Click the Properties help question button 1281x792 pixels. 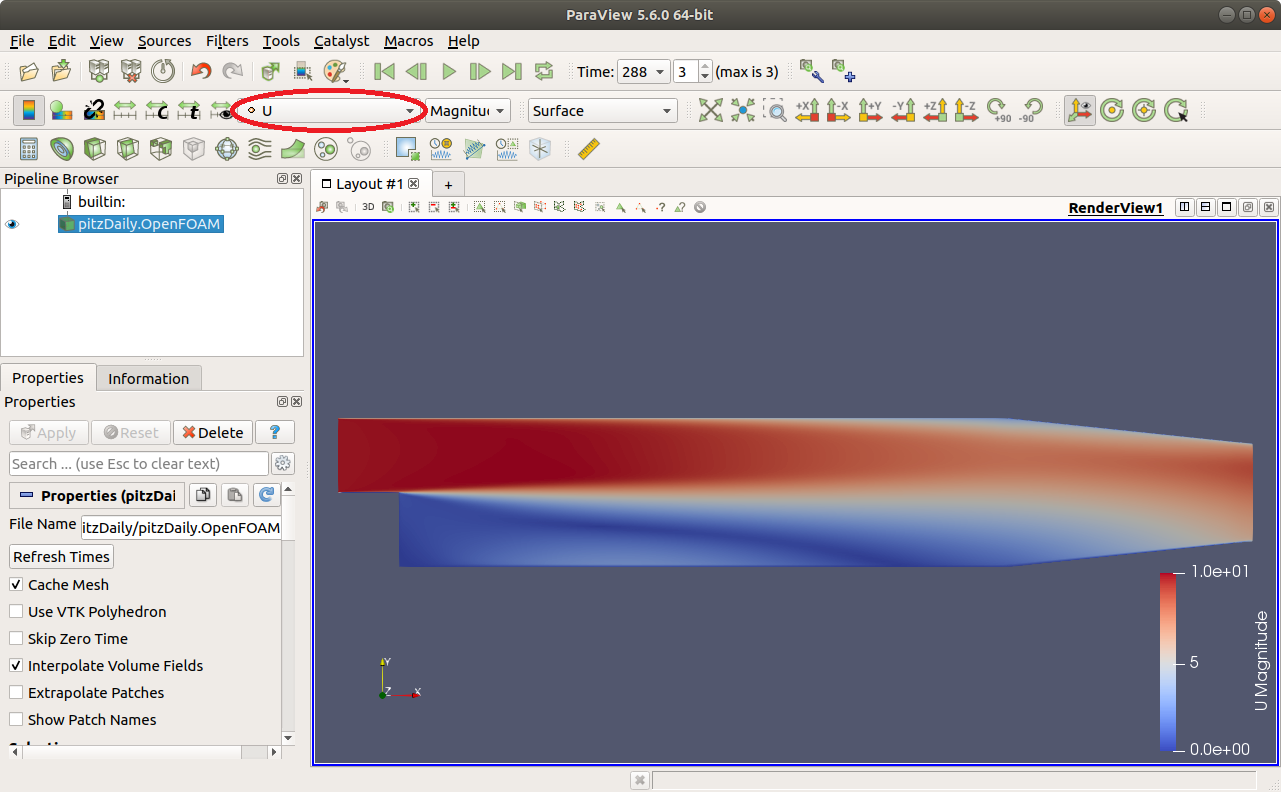[x=275, y=432]
